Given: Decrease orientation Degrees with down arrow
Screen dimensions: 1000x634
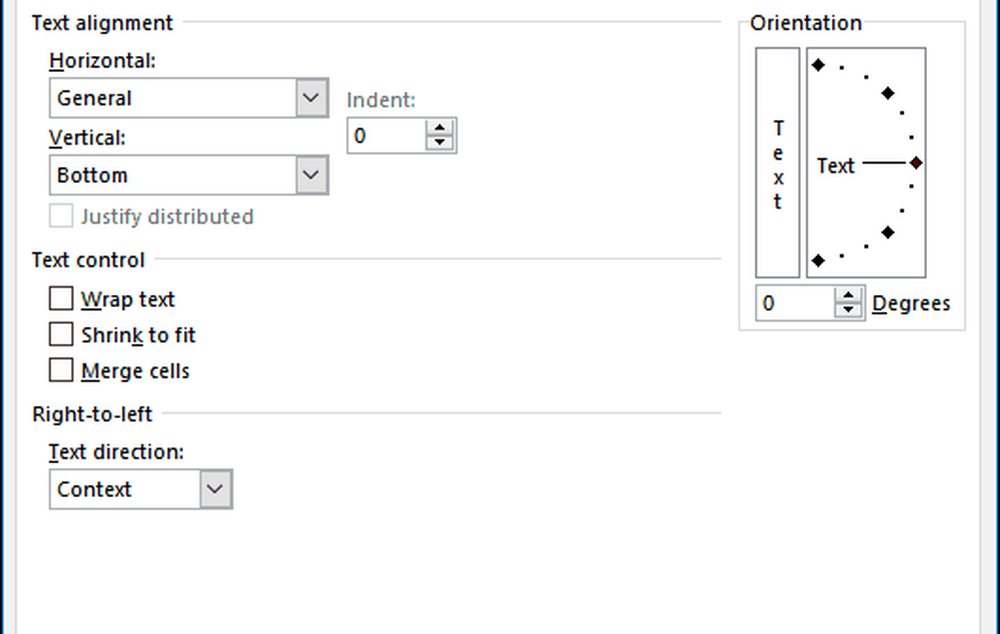Looking at the screenshot, I should coord(849,310).
